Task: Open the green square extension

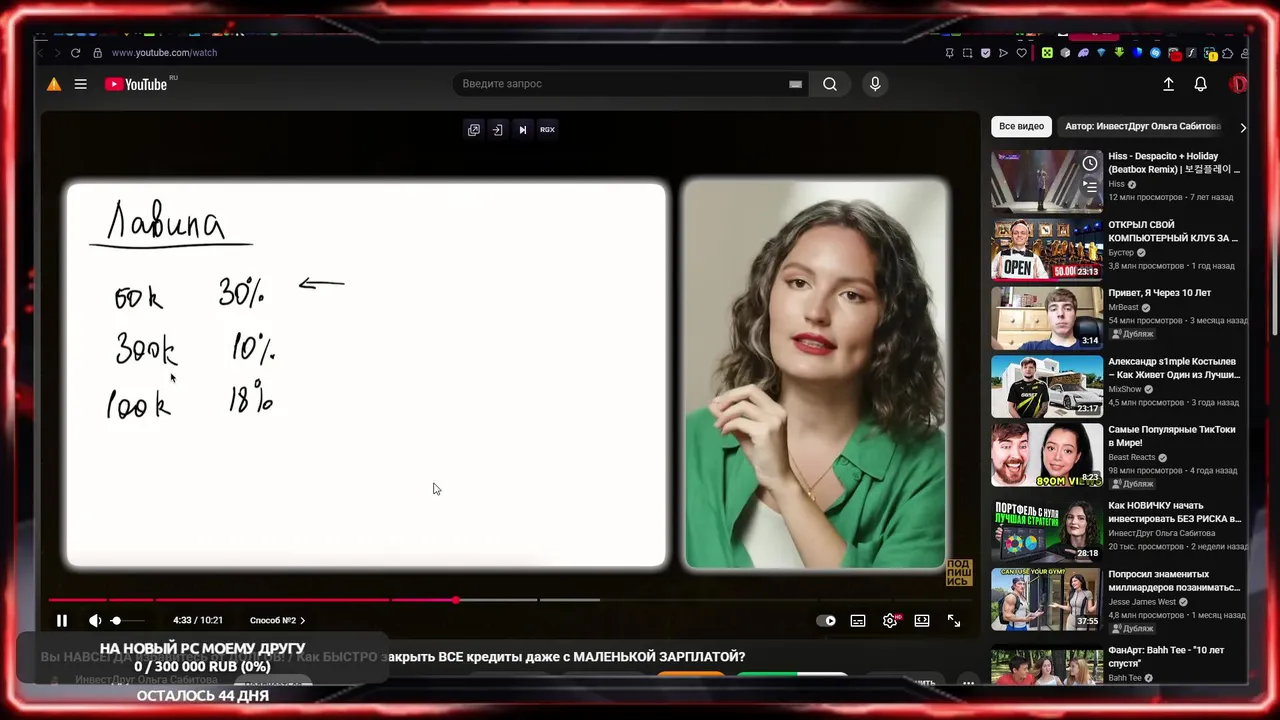Action: [1047, 53]
